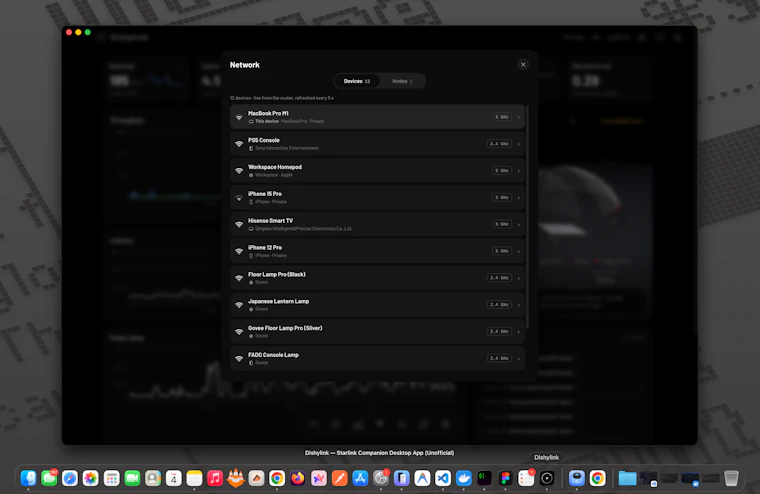Open Docker from the Dock

(464, 478)
